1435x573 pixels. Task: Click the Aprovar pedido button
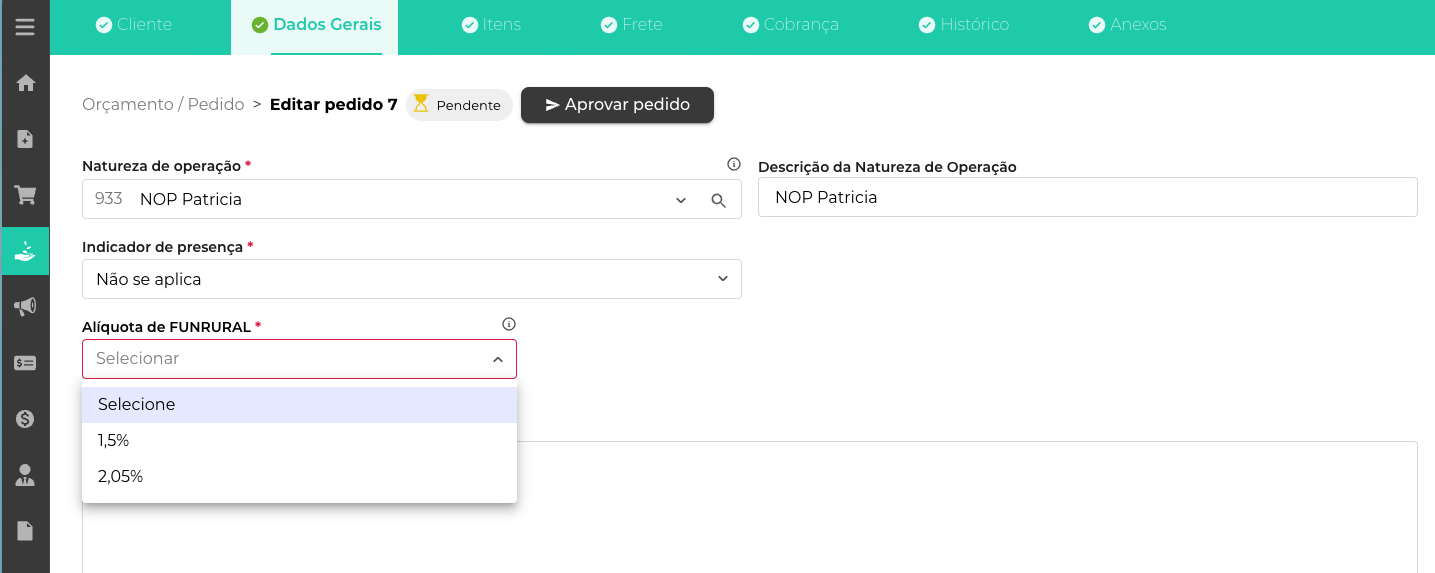pos(617,105)
